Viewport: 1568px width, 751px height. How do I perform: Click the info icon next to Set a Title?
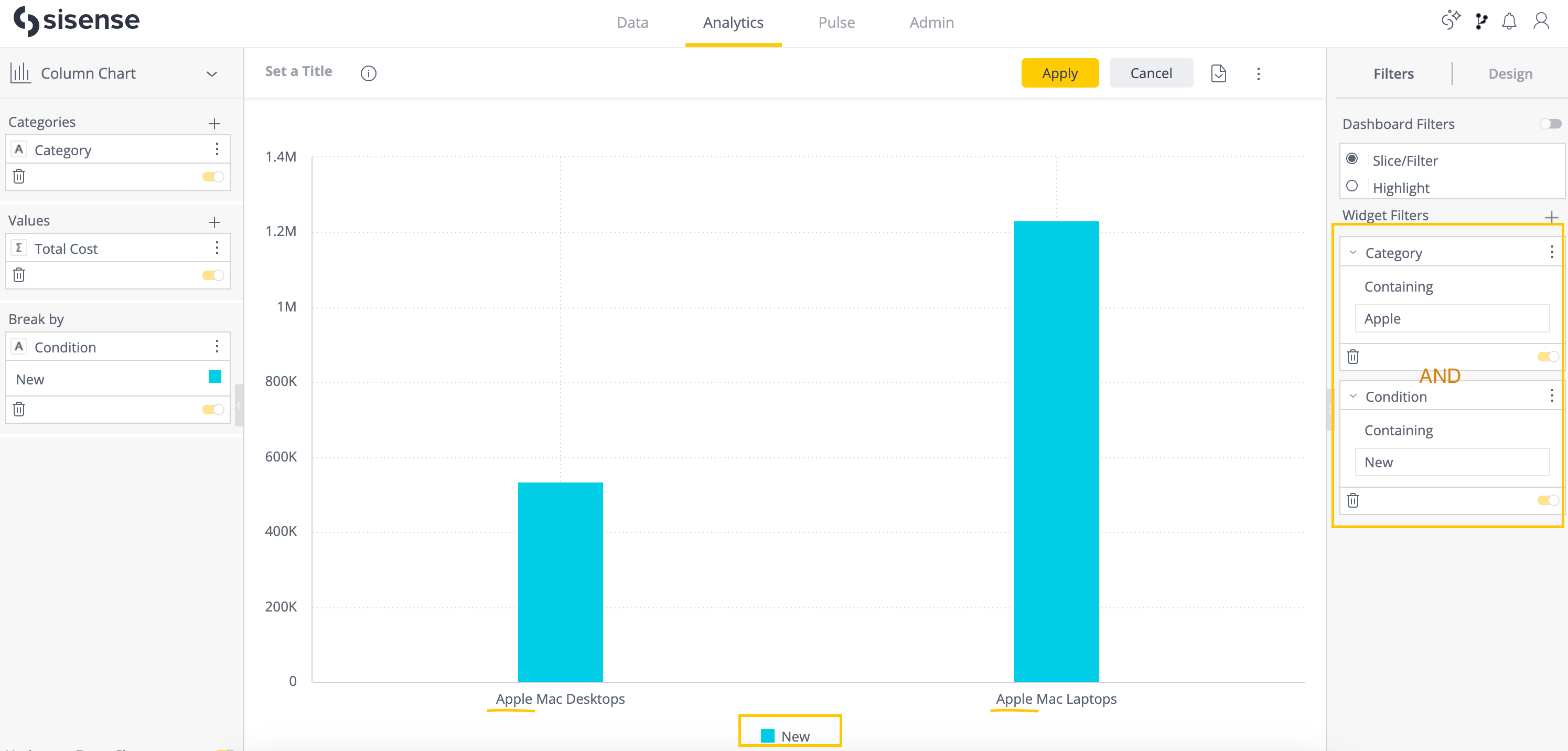(368, 73)
